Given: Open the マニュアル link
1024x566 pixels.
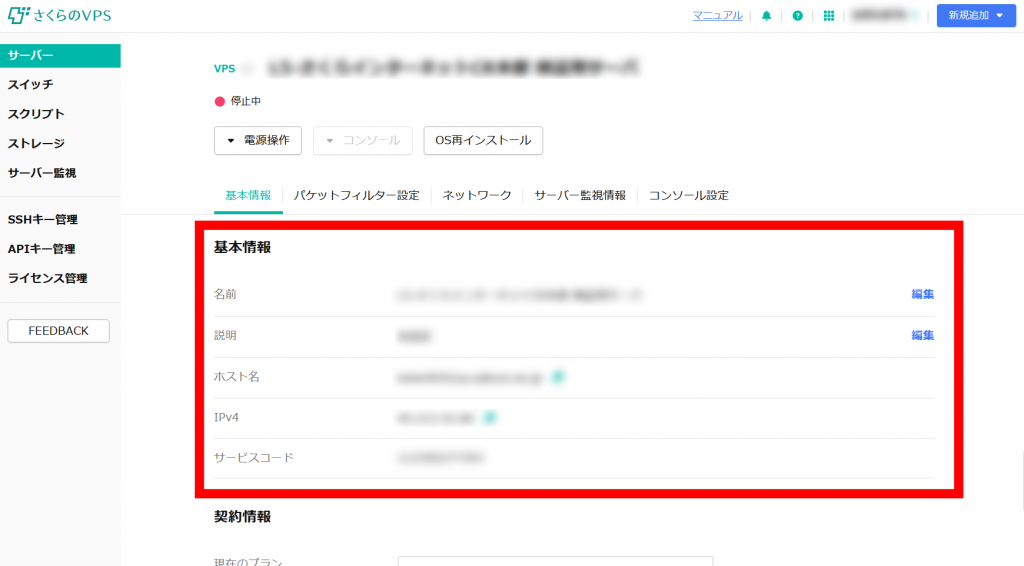Looking at the screenshot, I should coord(717,16).
